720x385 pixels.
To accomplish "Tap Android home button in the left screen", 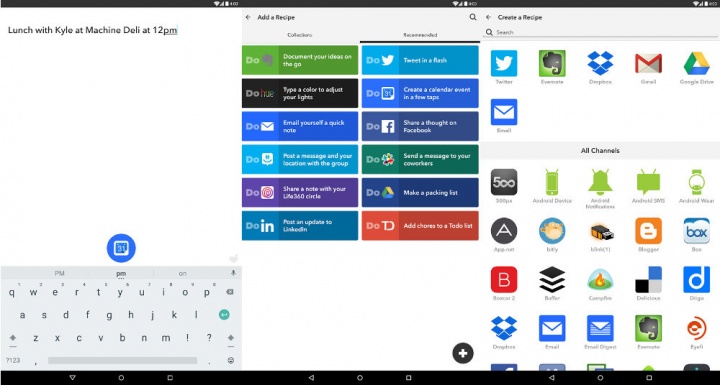I will (x=121, y=378).
